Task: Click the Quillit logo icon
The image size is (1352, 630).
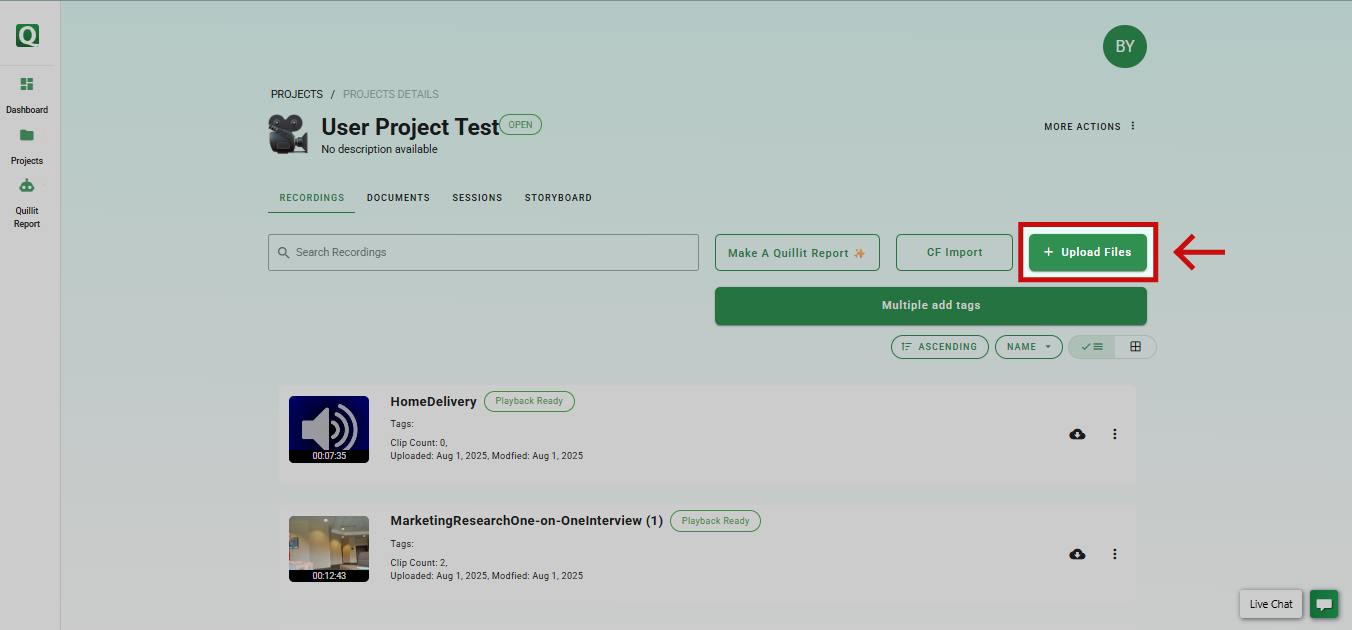Action: pos(27,36)
